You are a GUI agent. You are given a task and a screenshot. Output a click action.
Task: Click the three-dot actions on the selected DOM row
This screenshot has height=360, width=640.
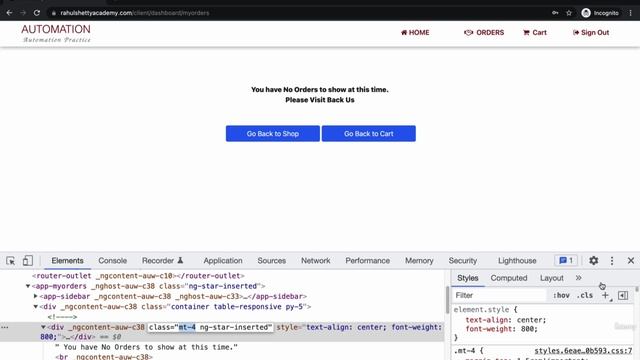(4, 327)
